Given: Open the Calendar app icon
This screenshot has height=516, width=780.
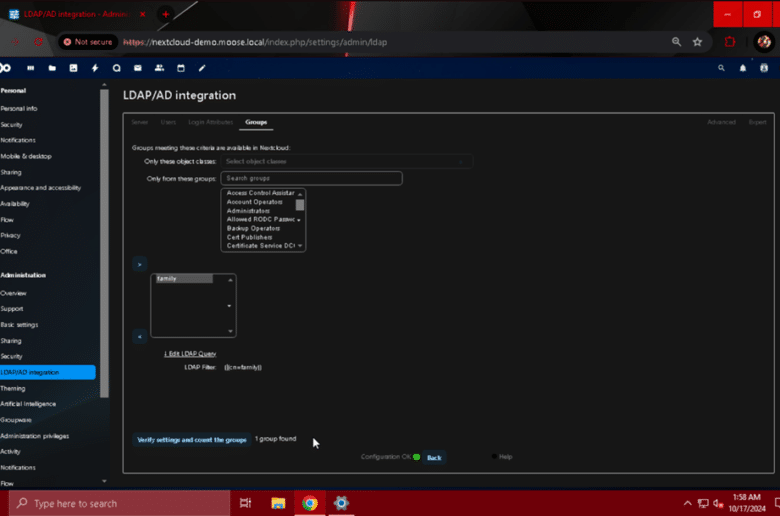Looking at the screenshot, I should tap(181, 68).
